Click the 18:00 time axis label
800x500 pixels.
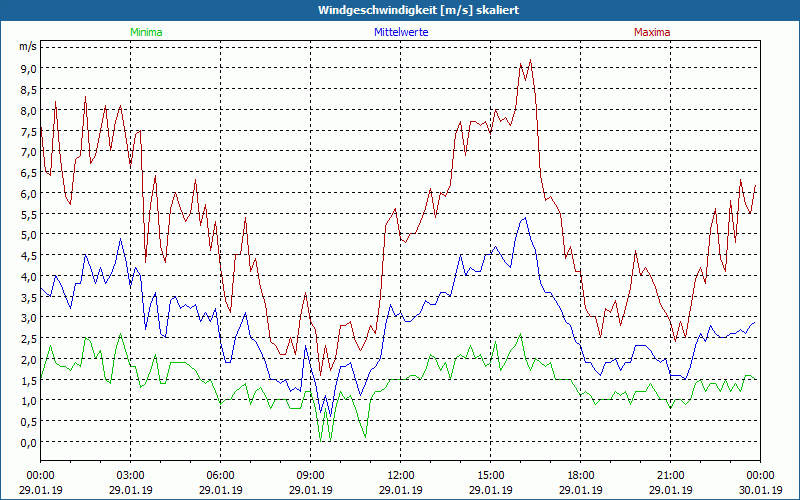(581, 475)
